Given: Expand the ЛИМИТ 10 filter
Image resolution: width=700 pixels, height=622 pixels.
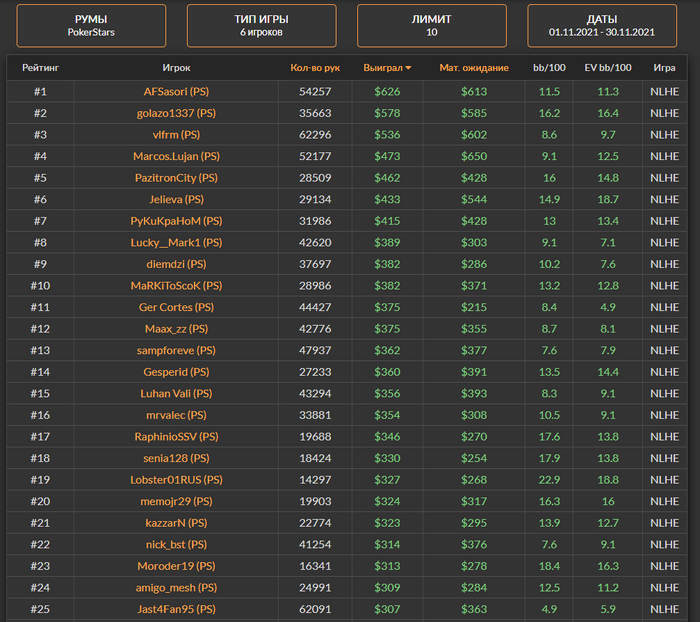Looking at the screenshot, I should [x=431, y=25].
